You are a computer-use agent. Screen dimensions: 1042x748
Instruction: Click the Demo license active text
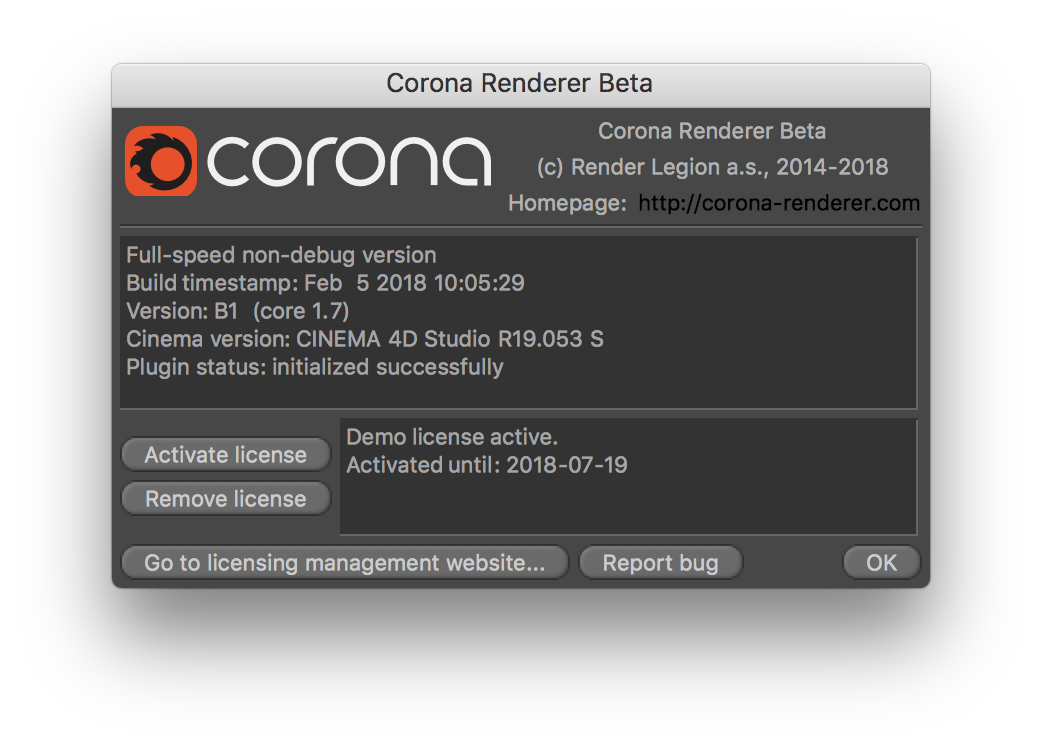coord(451,437)
